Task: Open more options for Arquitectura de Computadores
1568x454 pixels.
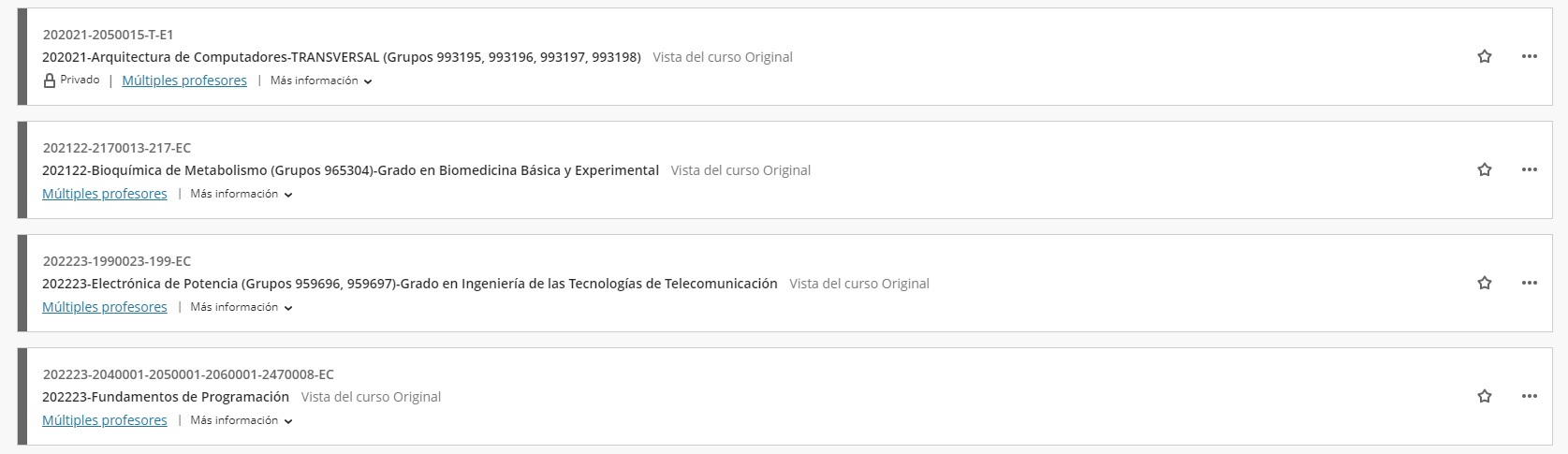Action: pos(1530,56)
